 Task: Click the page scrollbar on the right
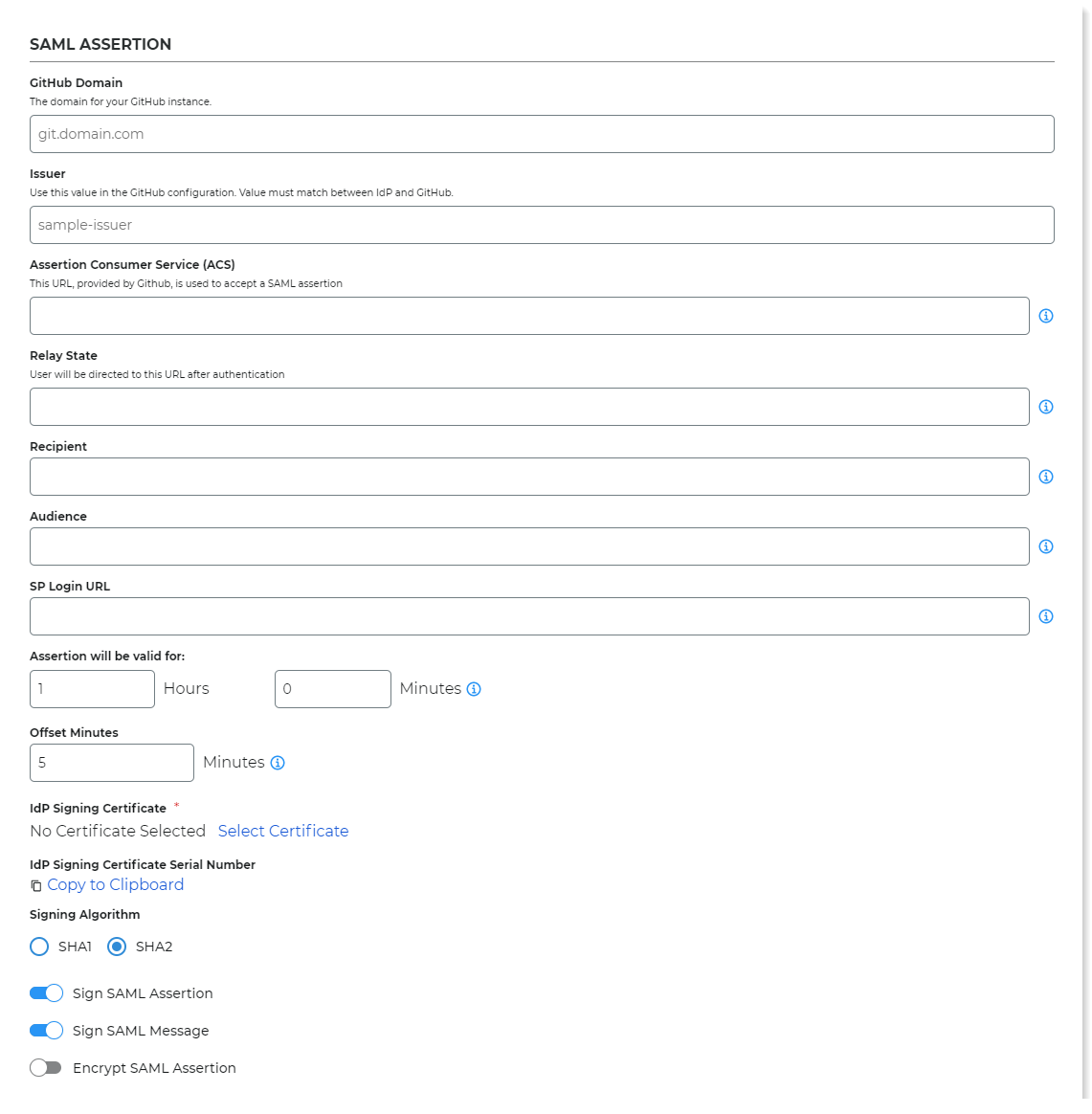1084,555
